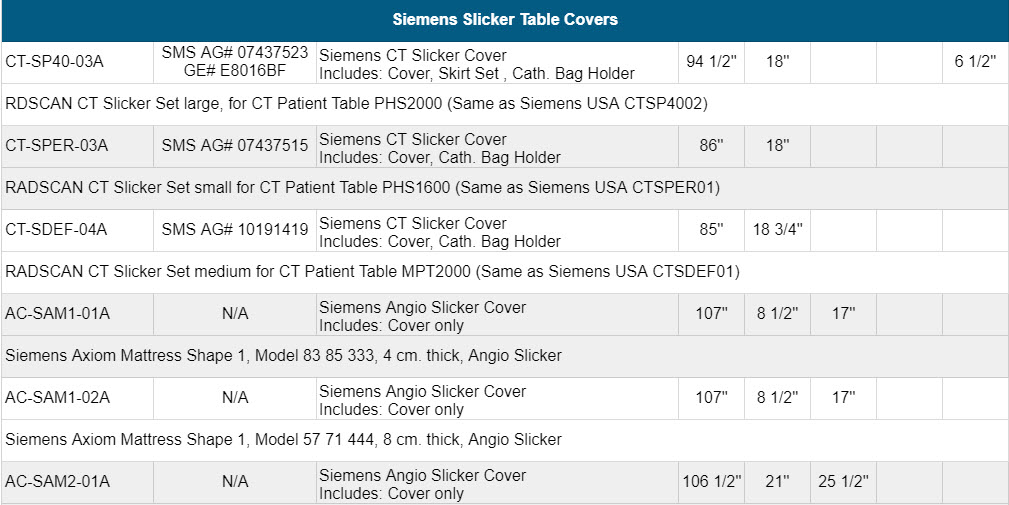Image resolution: width=1009 pixels, height=505 pixels.
Task: Click the 106 1/2" length cell
Action: [711, 483]
